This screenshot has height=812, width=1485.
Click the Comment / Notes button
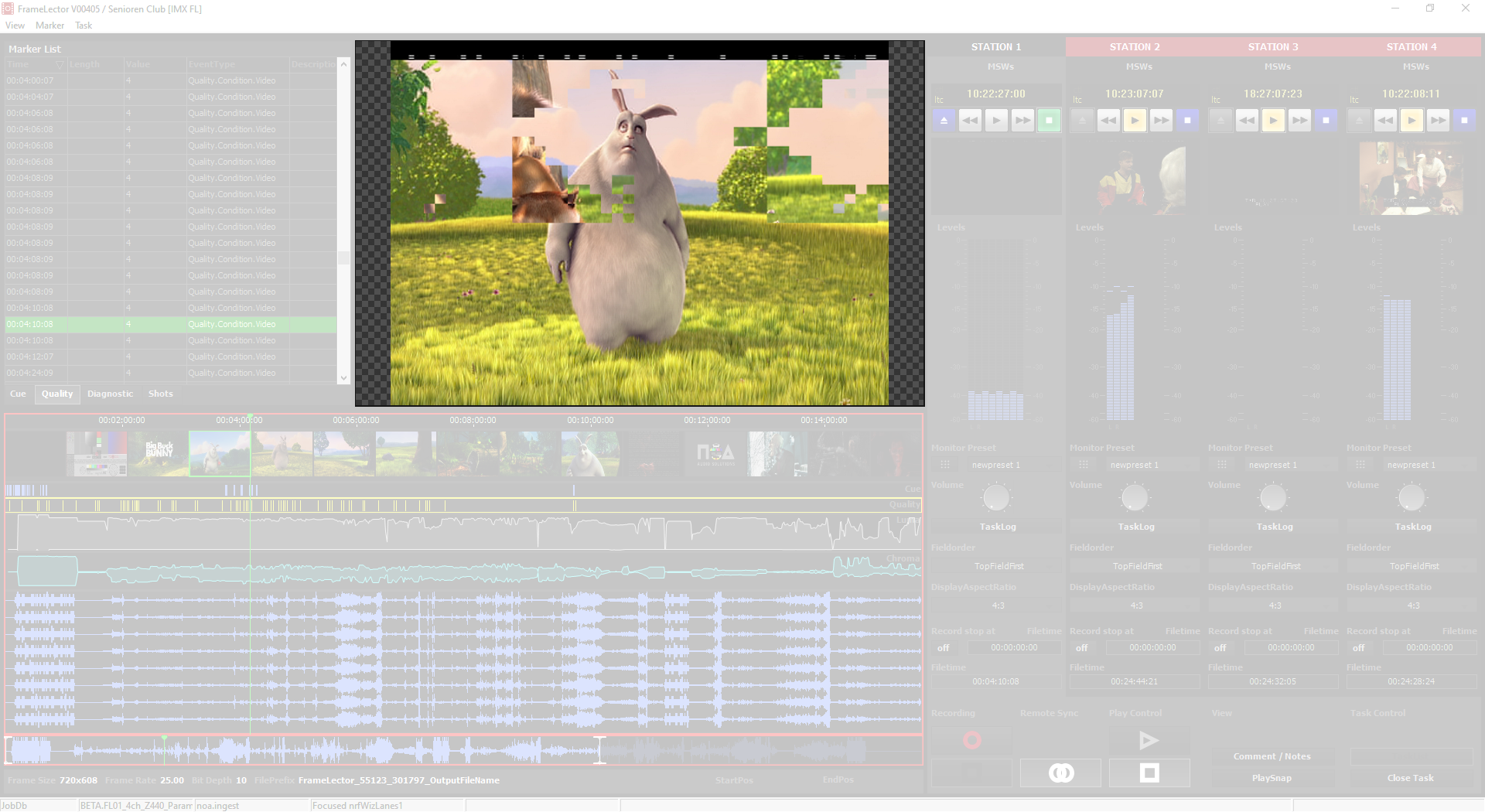click(x=1272, y=756)
